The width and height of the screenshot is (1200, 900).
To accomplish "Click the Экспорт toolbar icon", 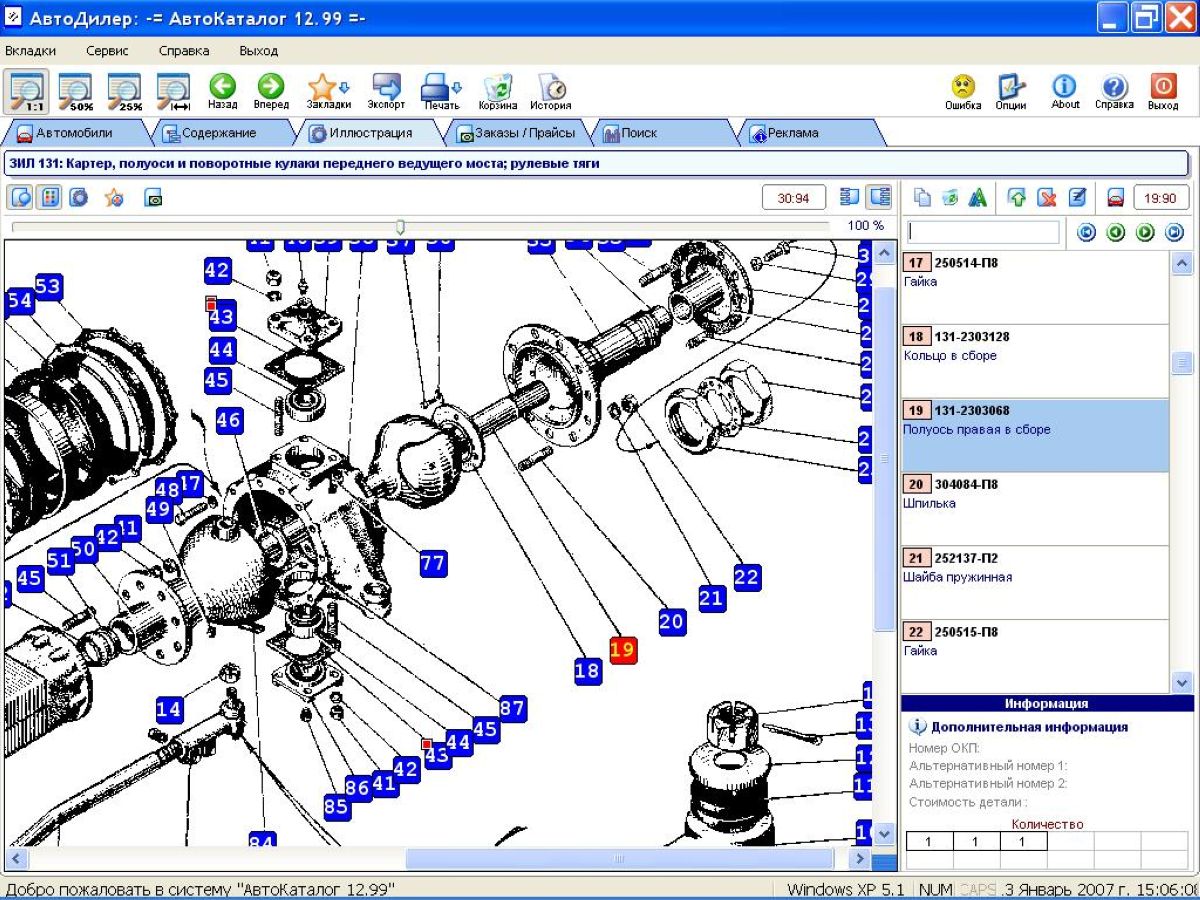I will [386, 90].
